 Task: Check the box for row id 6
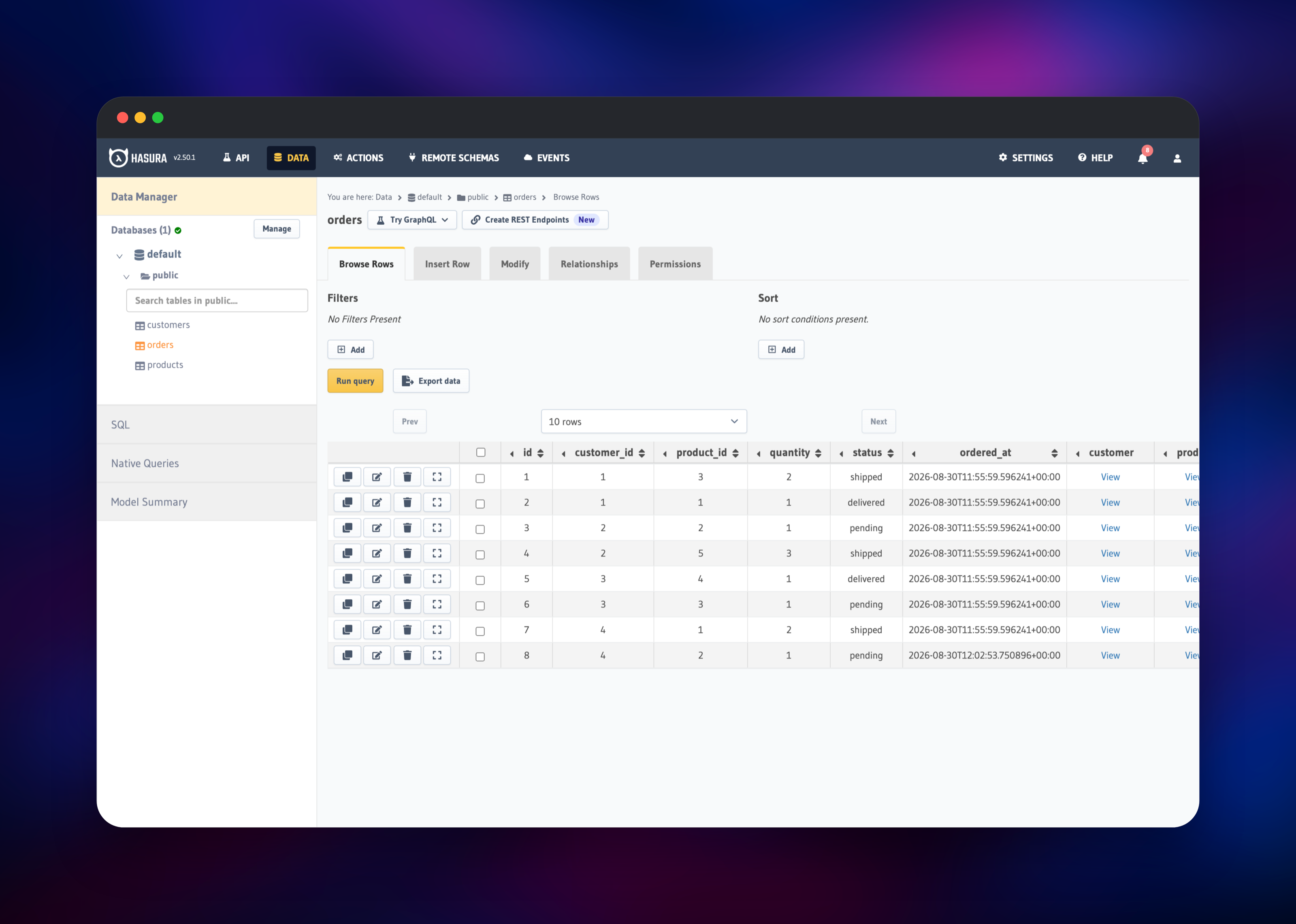(480, 606)
